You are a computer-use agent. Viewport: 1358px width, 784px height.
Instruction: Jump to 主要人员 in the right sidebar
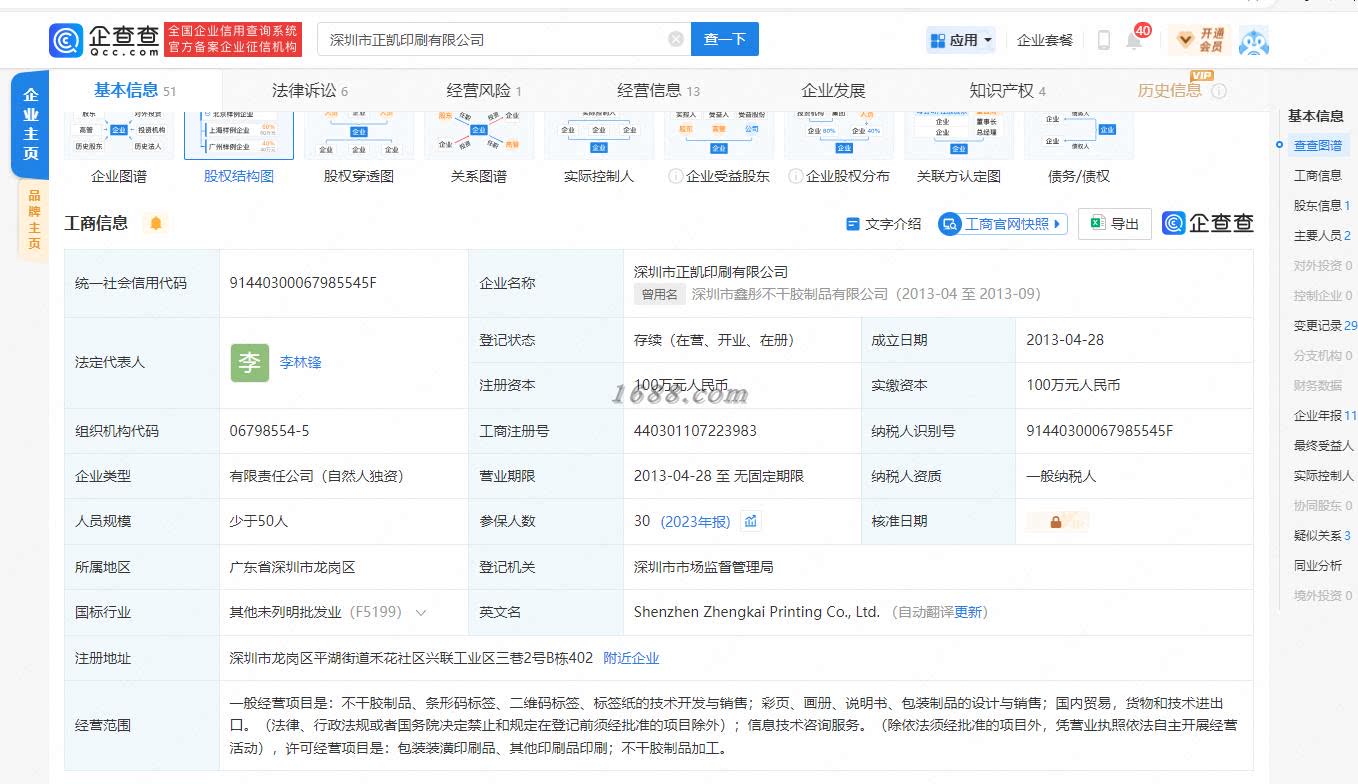coord(1322,236)
